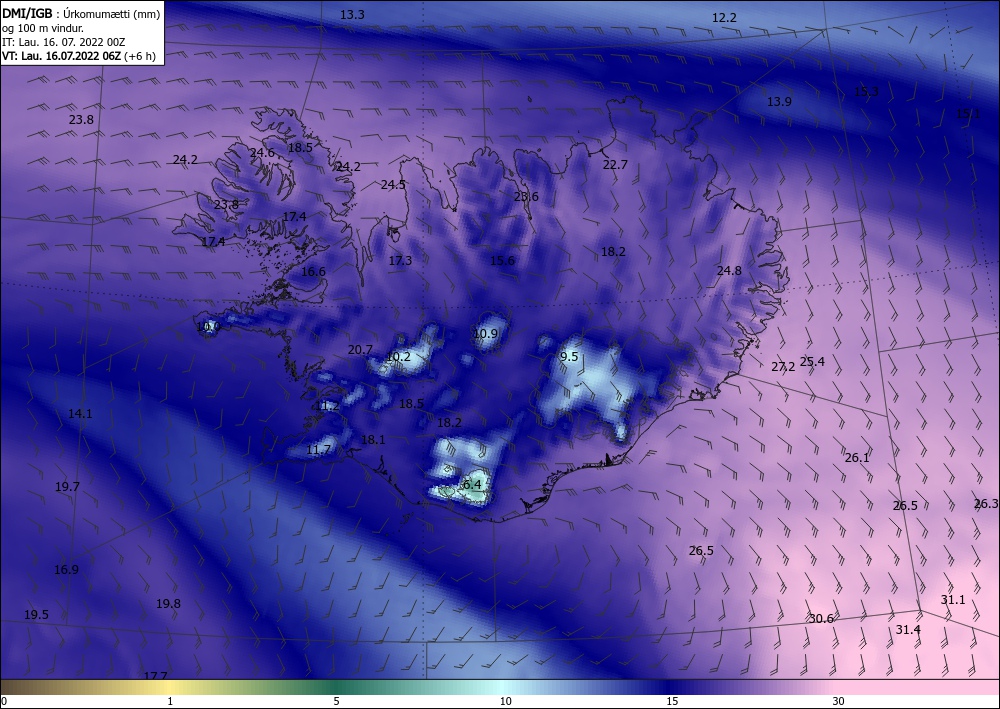Click the 22.7 map value
The width and height of the screenshot is (1000, 709).
pos(615,164)
